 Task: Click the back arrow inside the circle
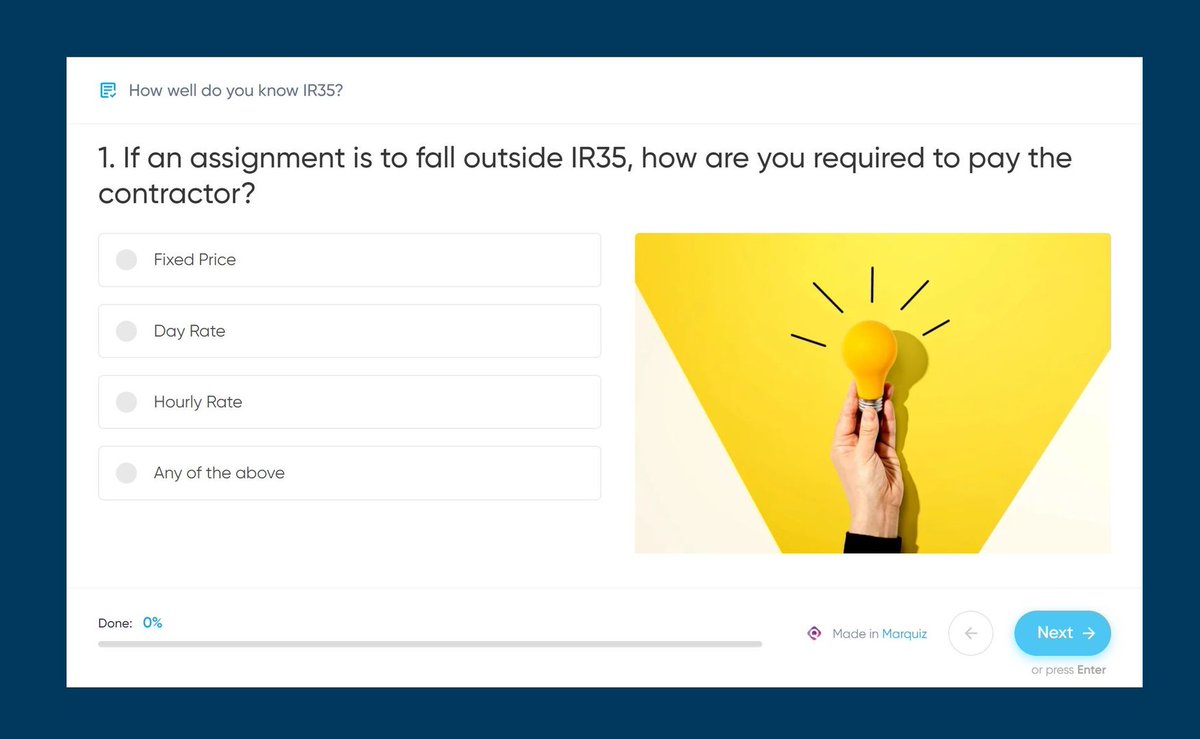(970, 633)
